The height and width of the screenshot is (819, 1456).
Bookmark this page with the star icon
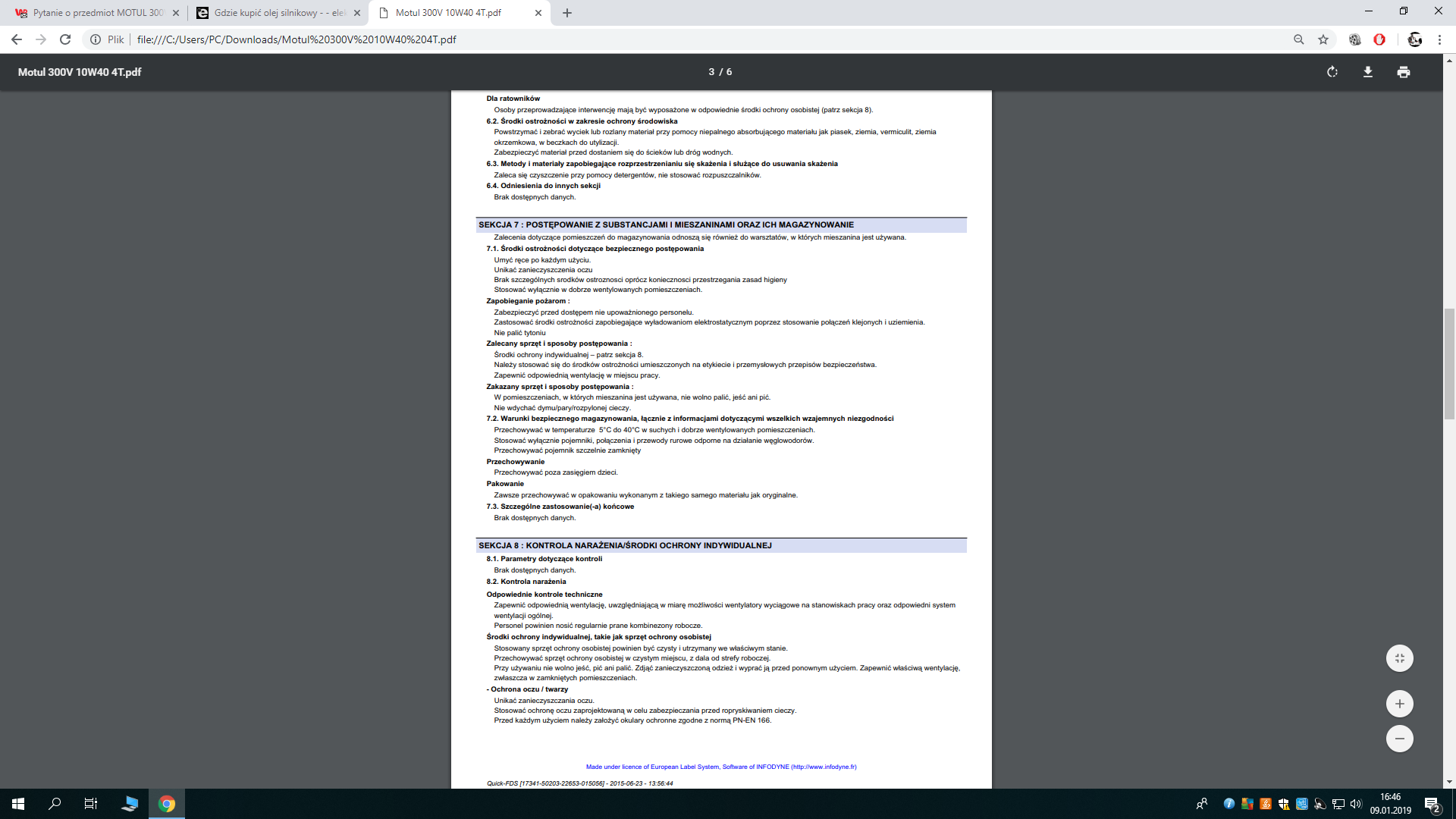(x=1323, y=39)
